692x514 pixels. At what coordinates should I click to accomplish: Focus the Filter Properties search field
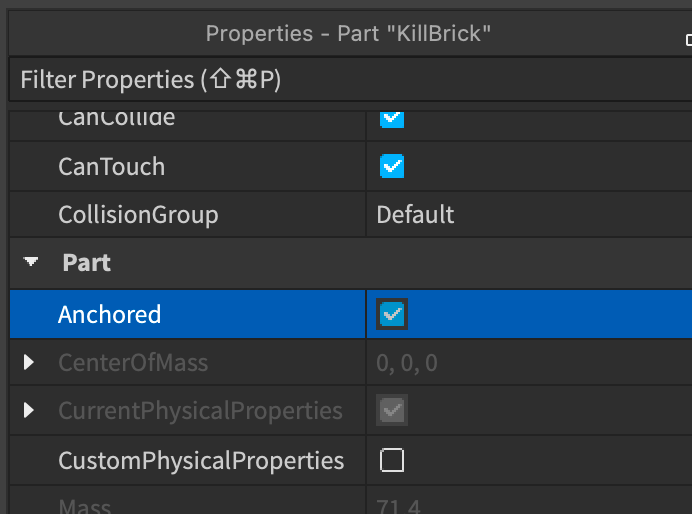(350, 80)
